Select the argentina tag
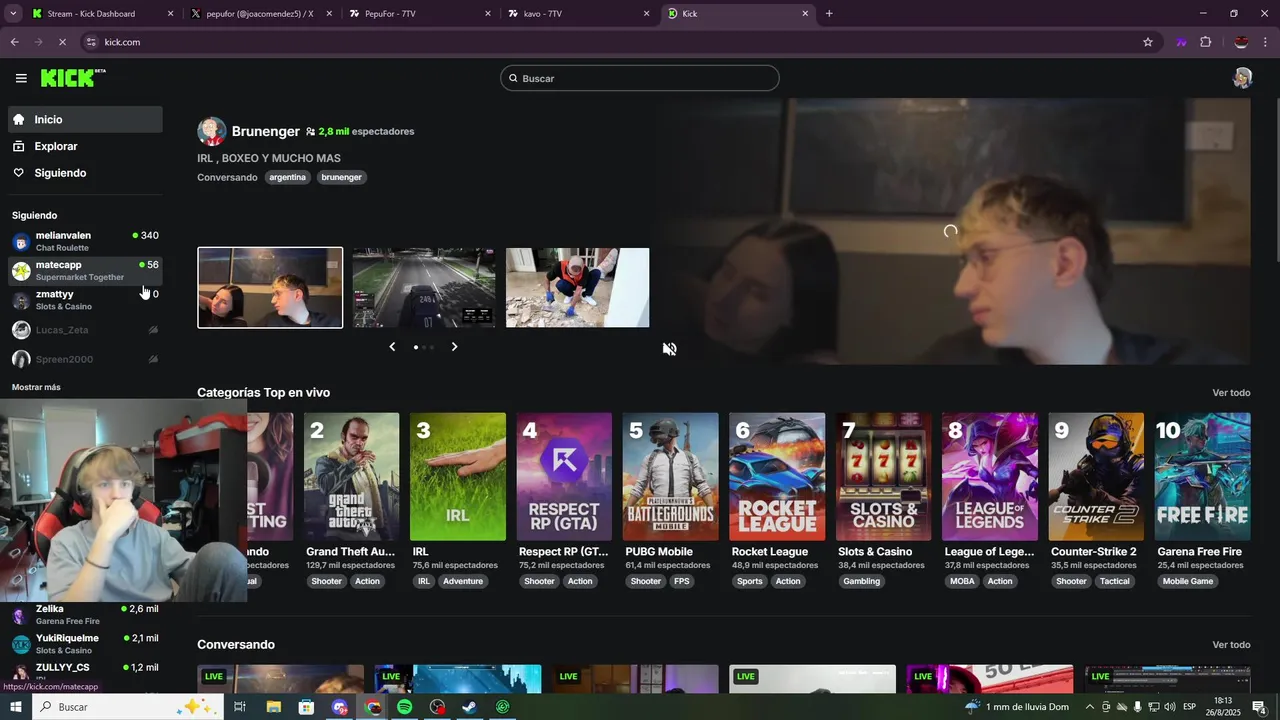The width and height of the screenshot is (1280, 720). 288,177
